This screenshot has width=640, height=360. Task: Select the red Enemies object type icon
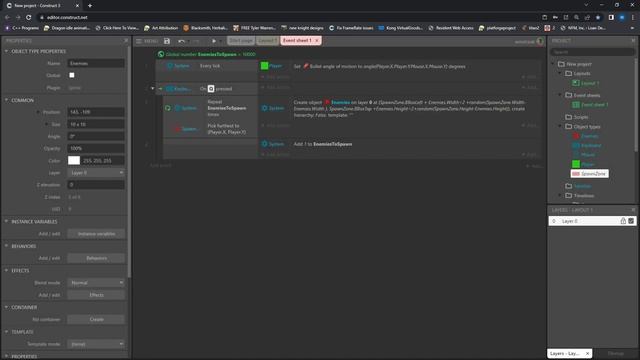click(576, 136)
